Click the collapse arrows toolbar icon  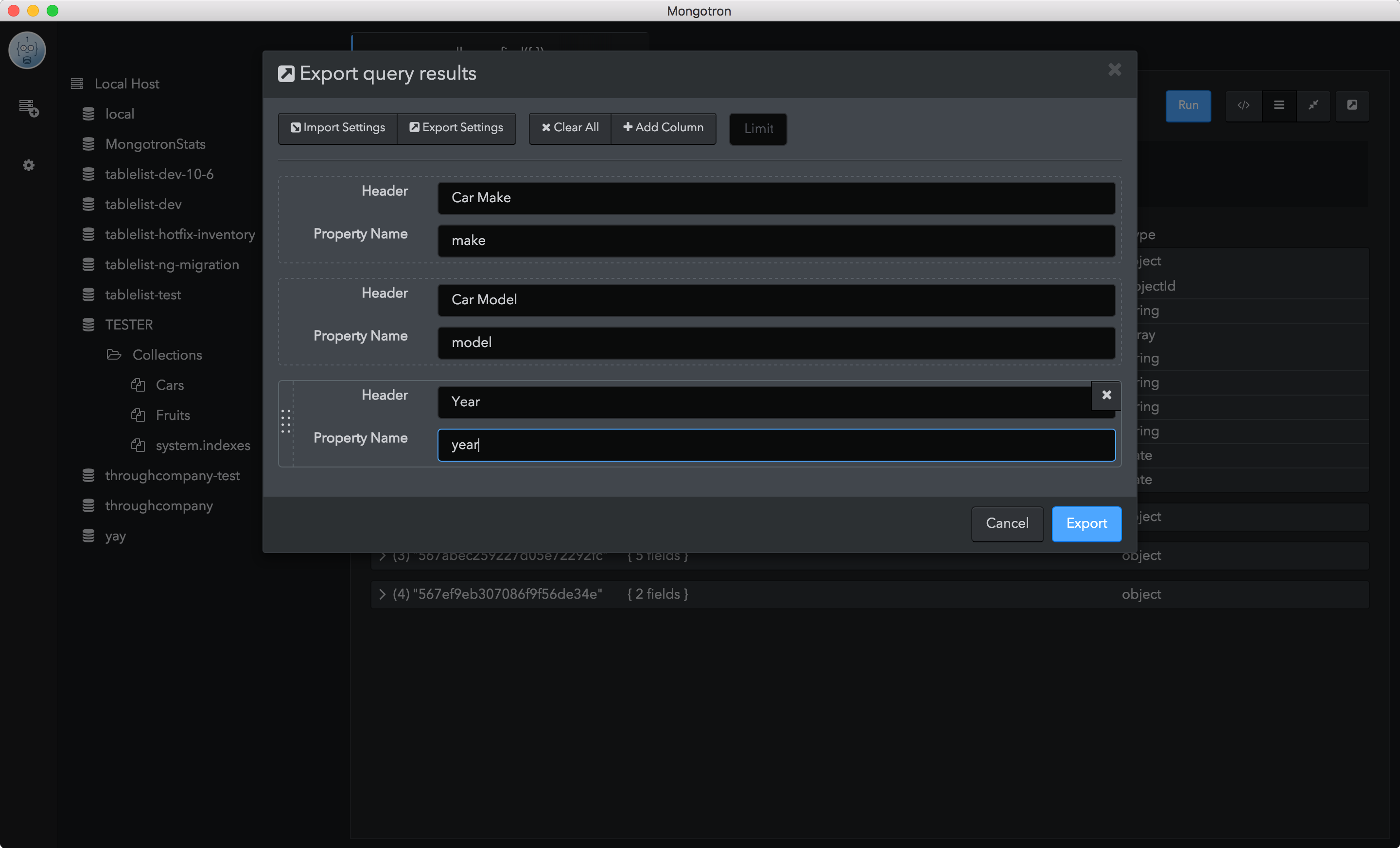click(x=1313, y=105)
